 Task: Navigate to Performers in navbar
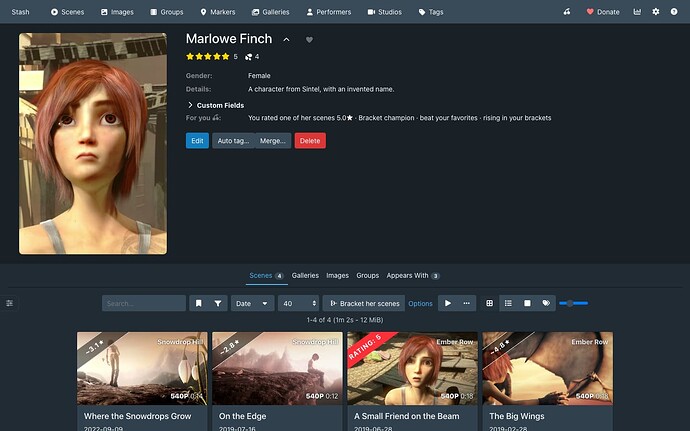click(x=329, y=12)
